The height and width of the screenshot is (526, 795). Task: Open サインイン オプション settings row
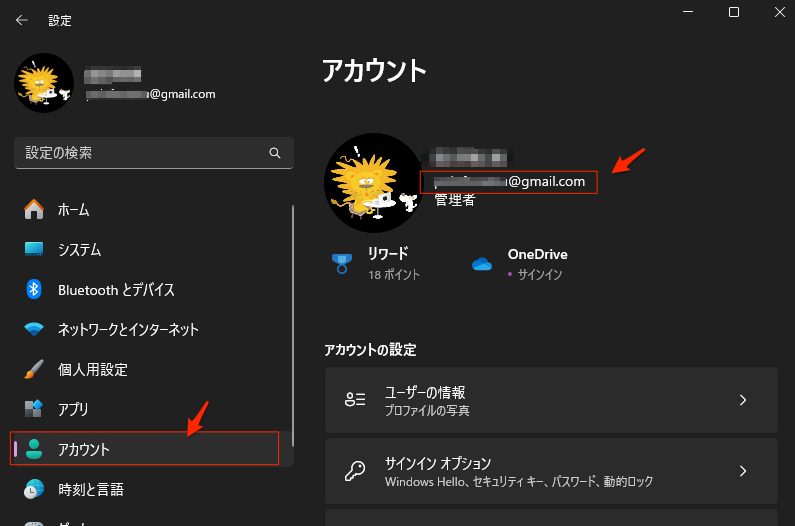coord(551,471)
